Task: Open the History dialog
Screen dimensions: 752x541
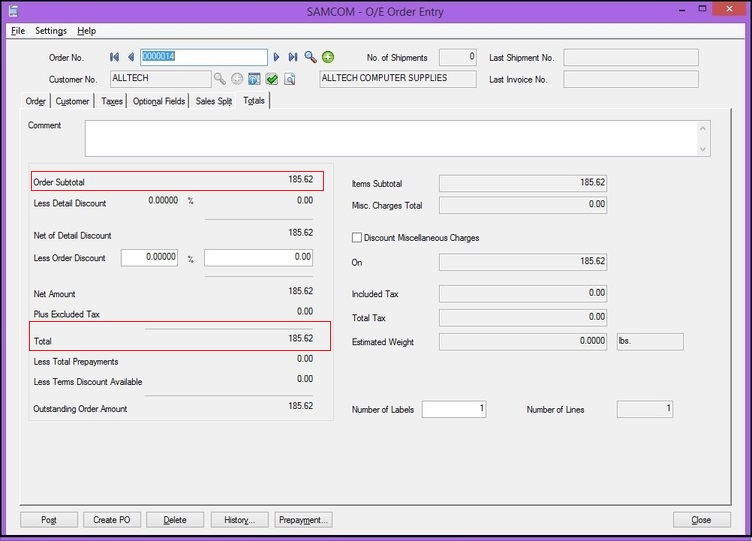Action: coord(239,520)
